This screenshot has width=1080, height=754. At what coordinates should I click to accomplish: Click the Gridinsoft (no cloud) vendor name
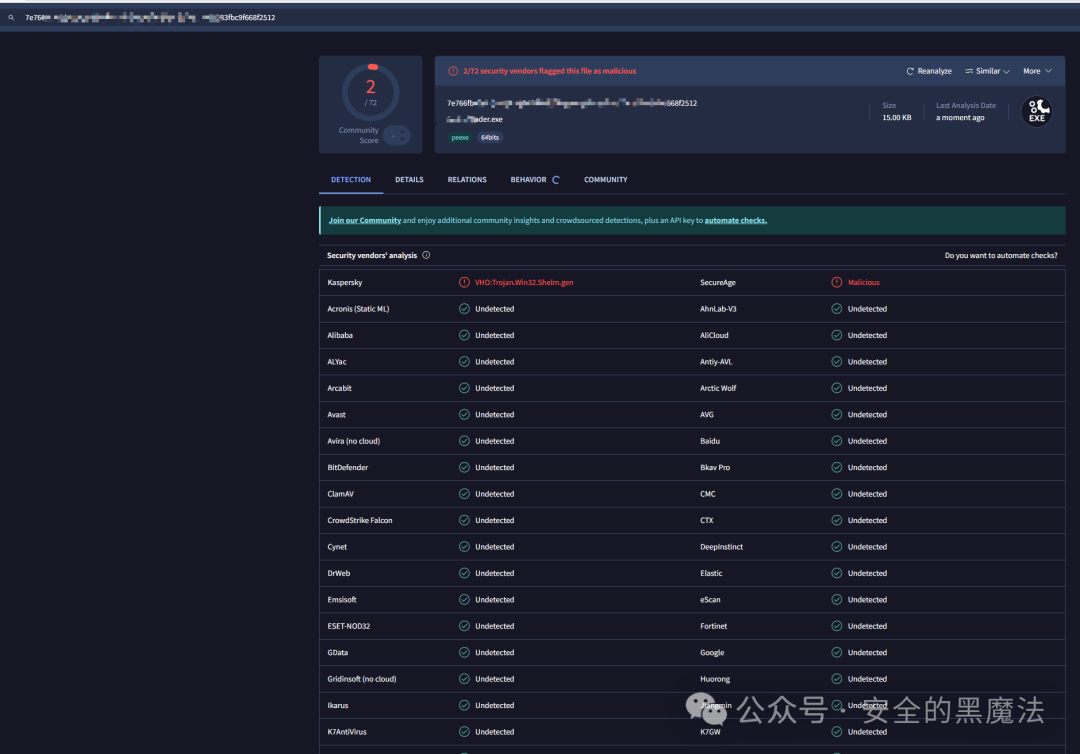tap(362, 679)
